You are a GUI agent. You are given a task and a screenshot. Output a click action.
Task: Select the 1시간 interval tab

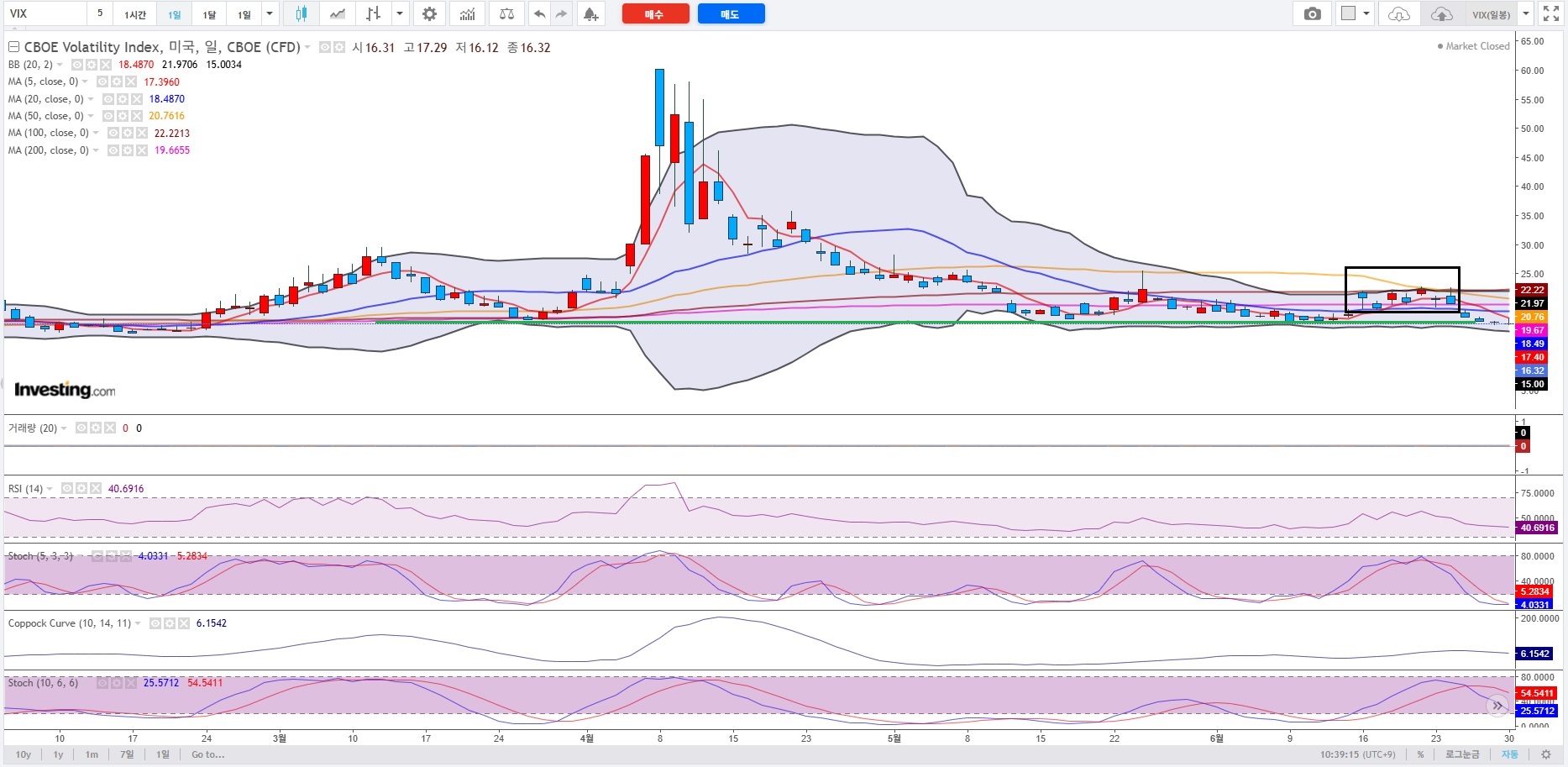pos(134,14)
